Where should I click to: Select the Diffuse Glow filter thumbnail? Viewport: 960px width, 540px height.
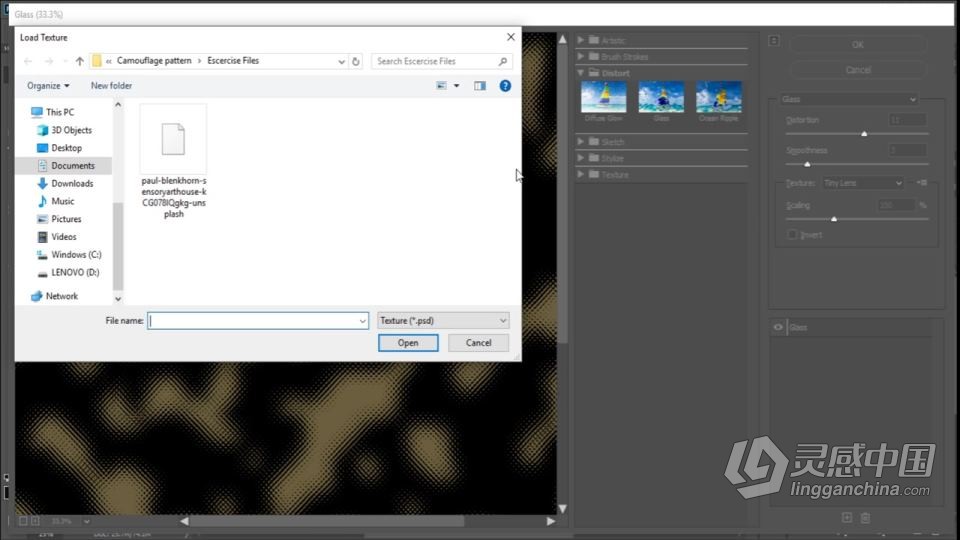click(x=604, y=97)
